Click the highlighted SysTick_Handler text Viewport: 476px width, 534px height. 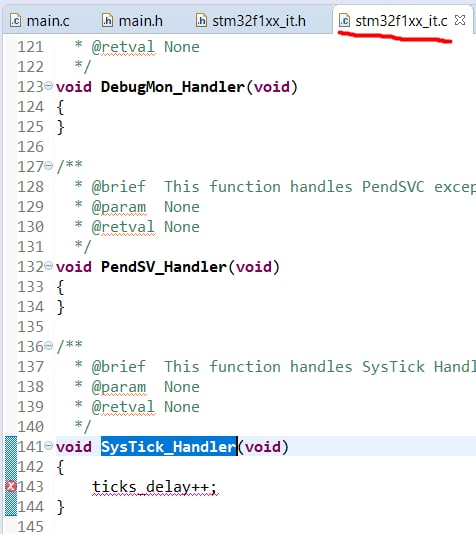(x=169, y=447)
